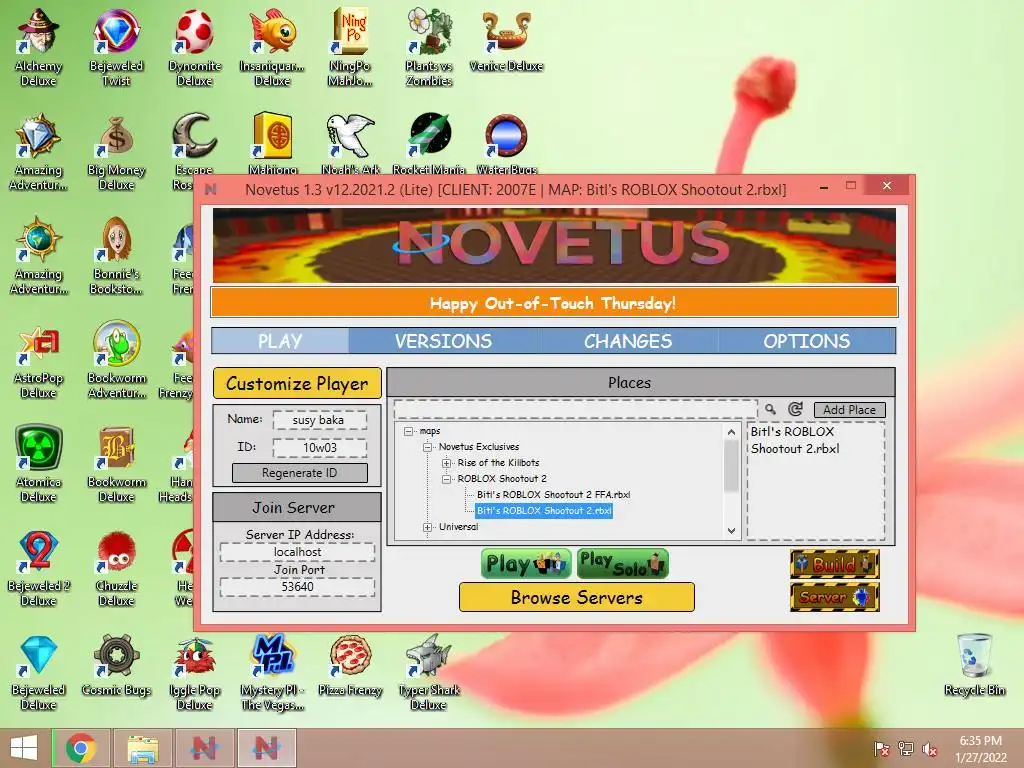1024x768 pixels.
Task: Click the player ID field
Action: (319, 448)
